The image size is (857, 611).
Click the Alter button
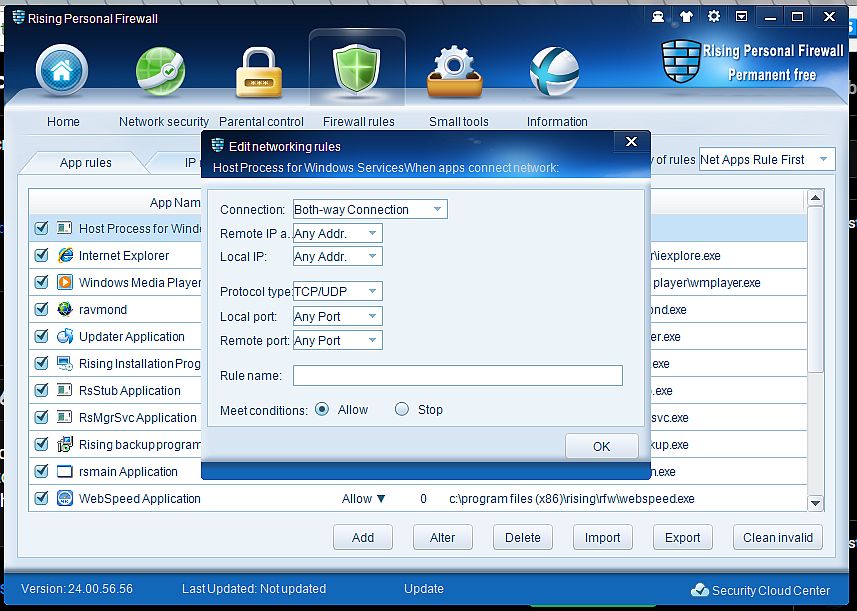click(x=443, y=537)
